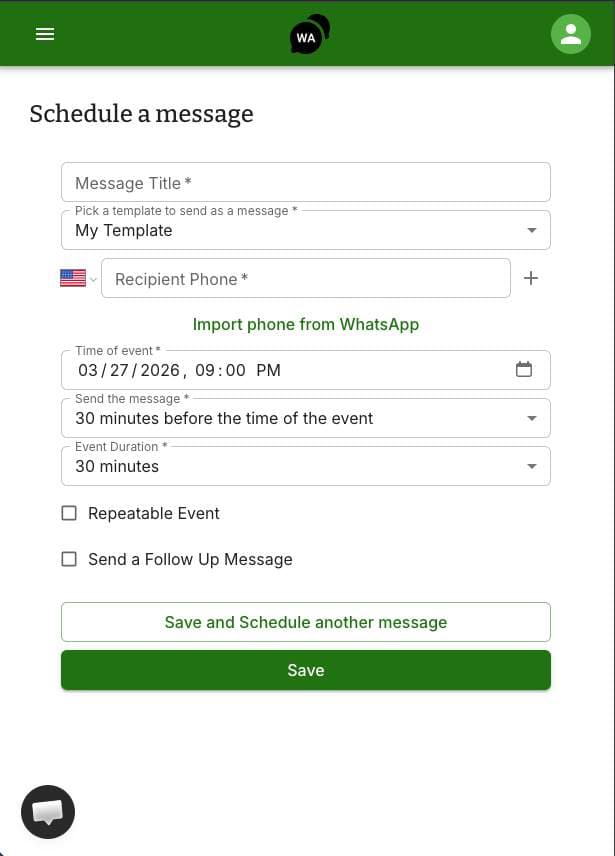
Task: Click the WA app logo
Action: click(306, 33)
